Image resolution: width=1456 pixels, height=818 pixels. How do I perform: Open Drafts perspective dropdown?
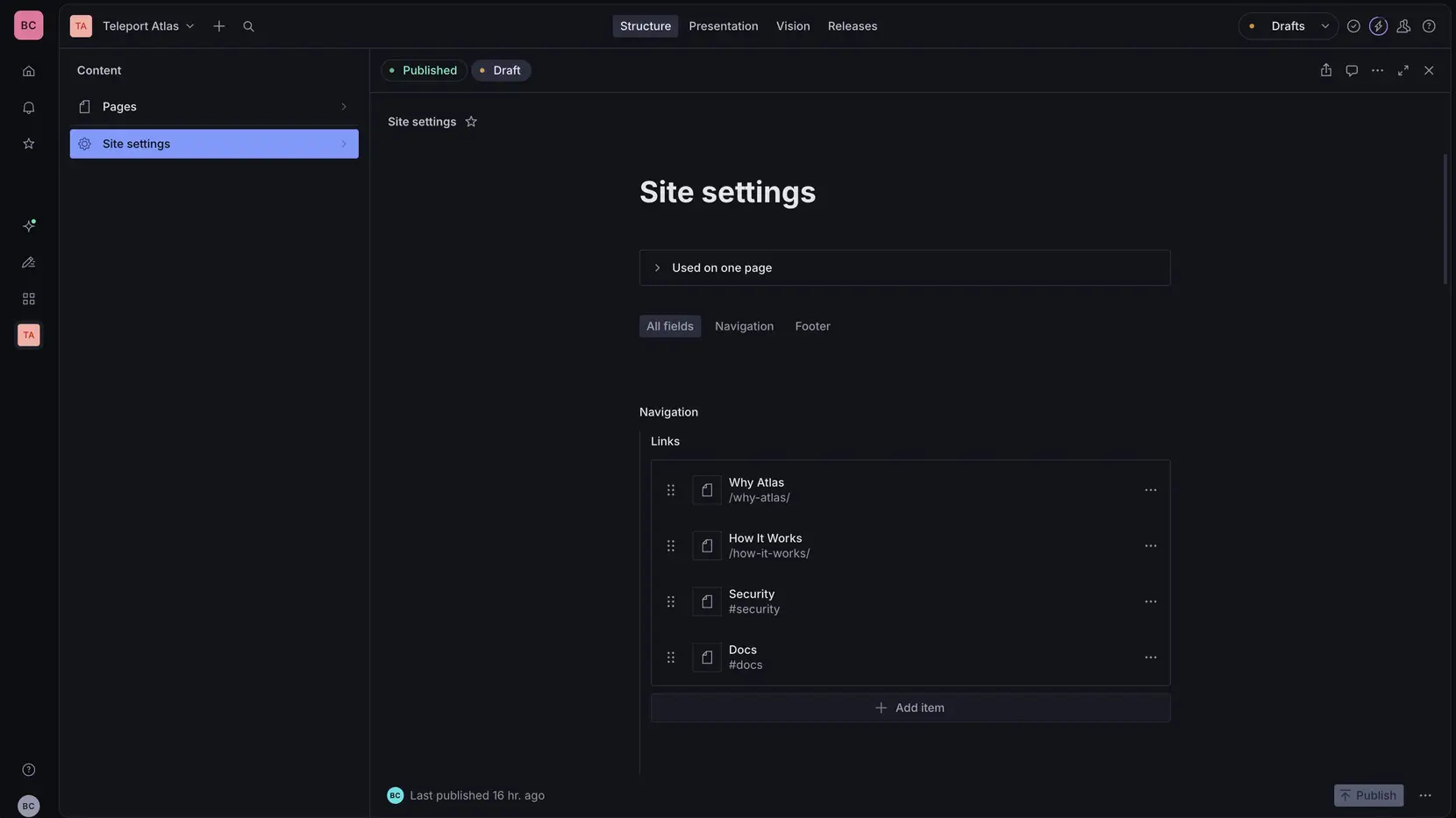(x=1288, y=26)
